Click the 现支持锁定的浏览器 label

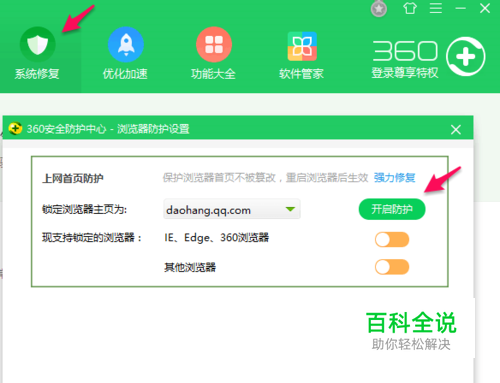(92, 238)
